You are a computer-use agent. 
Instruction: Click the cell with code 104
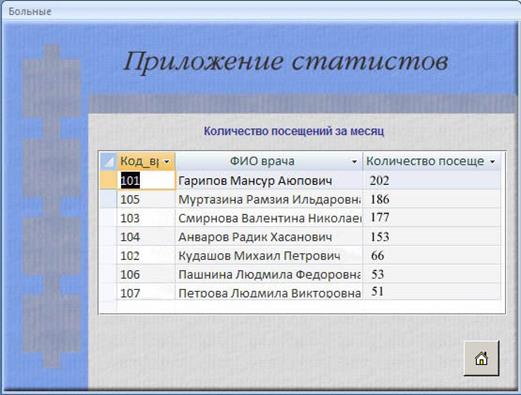[x=146, y=237]
